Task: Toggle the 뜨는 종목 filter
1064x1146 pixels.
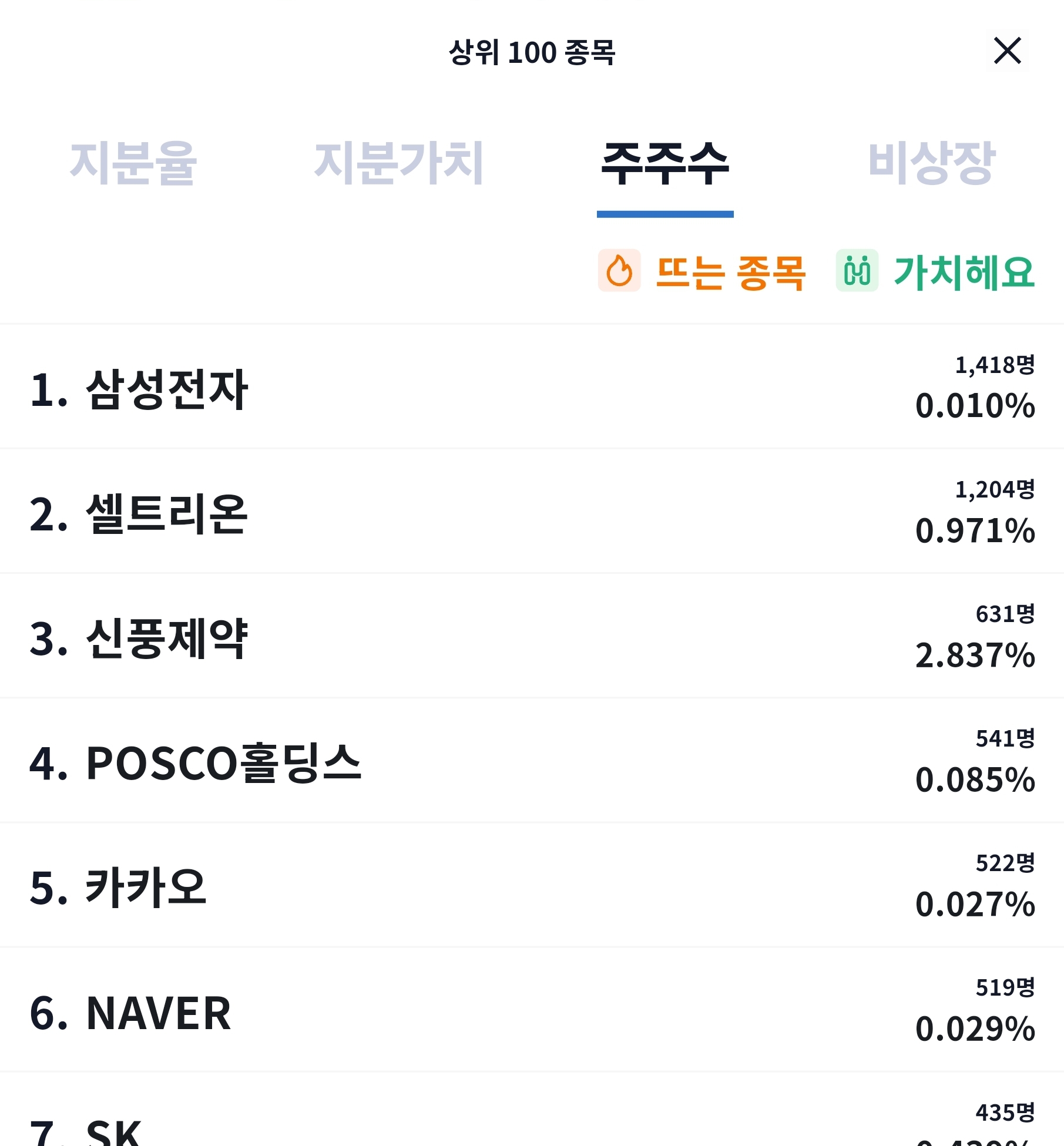Action: [730, 273]
